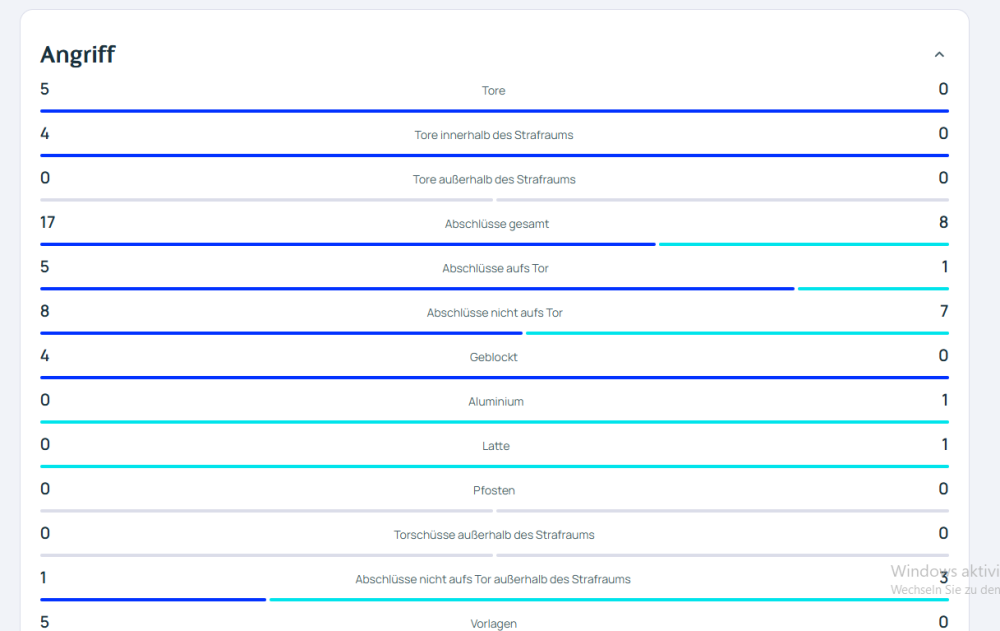The image size is (1000, 631).
Task: Select the Pfosten stat label
Action: pyautogui.click(x=494, y=491)
